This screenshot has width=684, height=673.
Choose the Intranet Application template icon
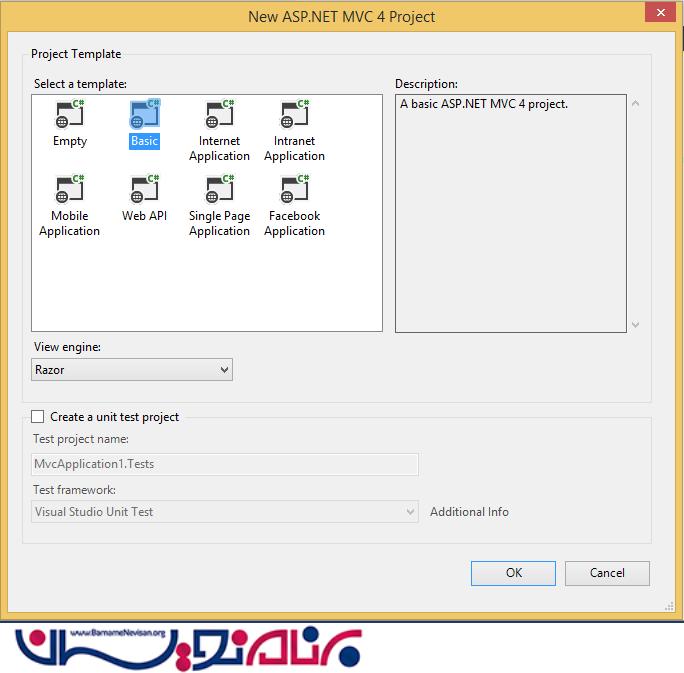pos(295,114)
